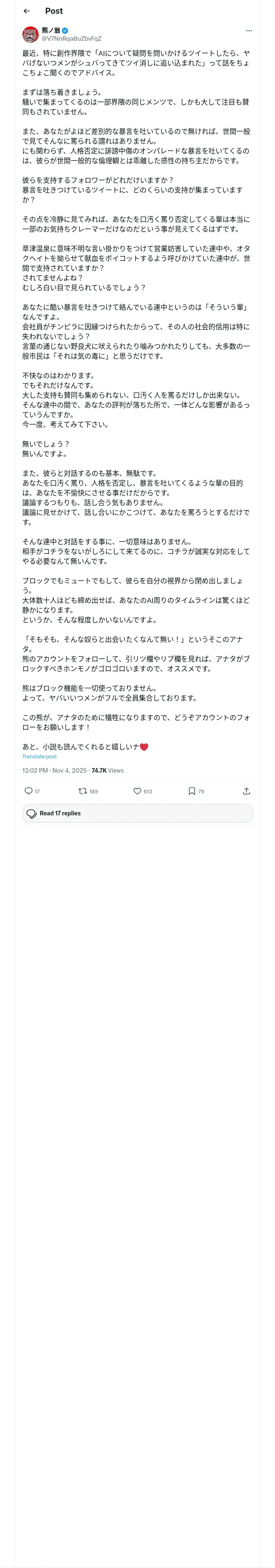Click the blue verified badge
This screenshot has width=275, height=1568.
point(65,31)
